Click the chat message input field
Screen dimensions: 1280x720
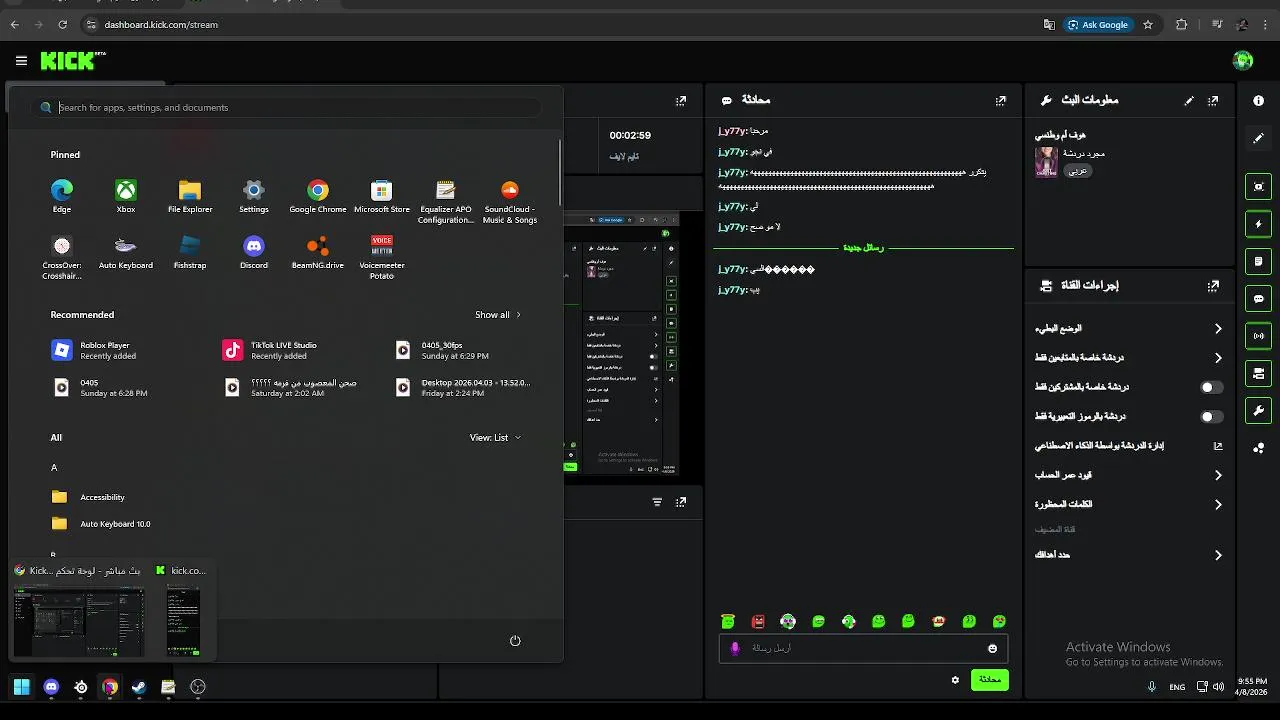pos(861,648)
